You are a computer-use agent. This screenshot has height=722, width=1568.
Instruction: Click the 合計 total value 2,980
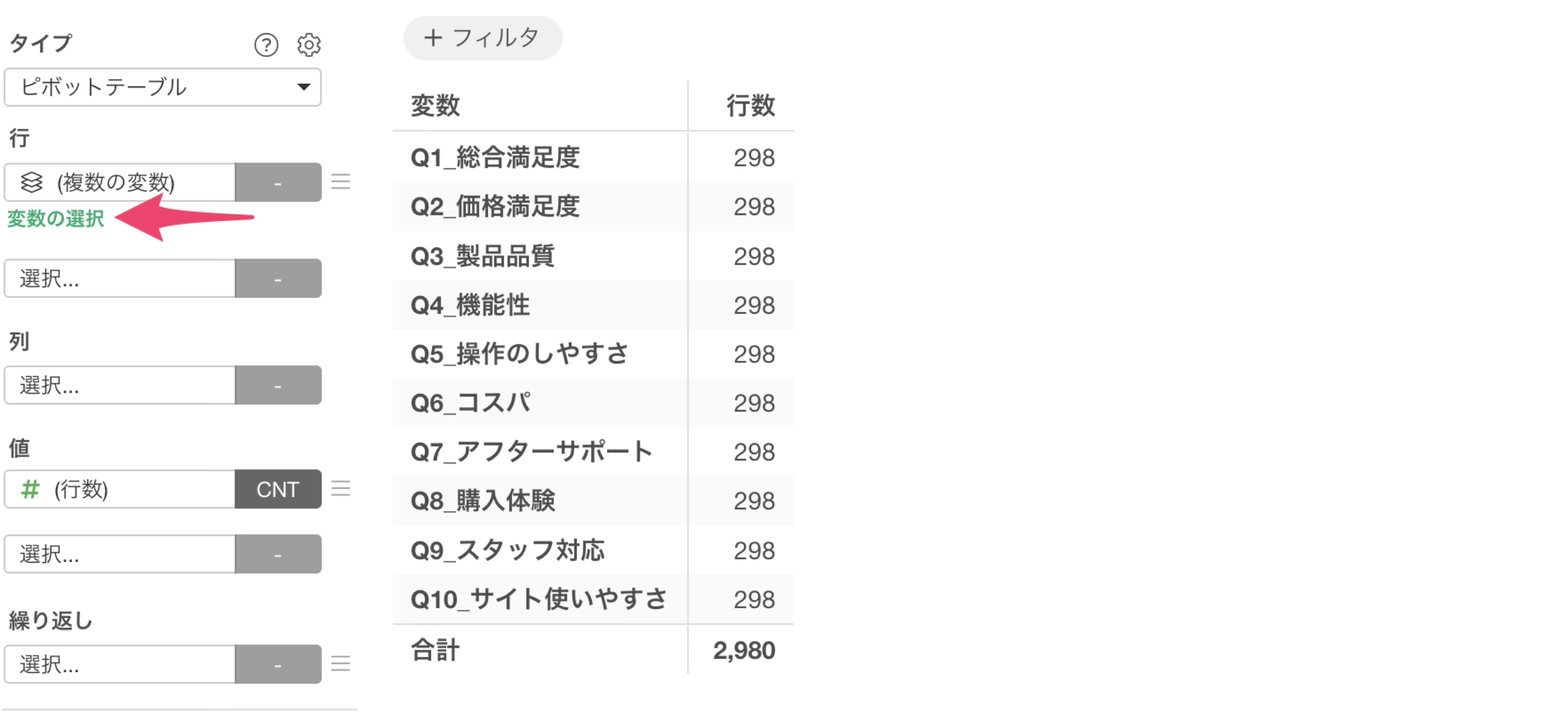(744, 650)
